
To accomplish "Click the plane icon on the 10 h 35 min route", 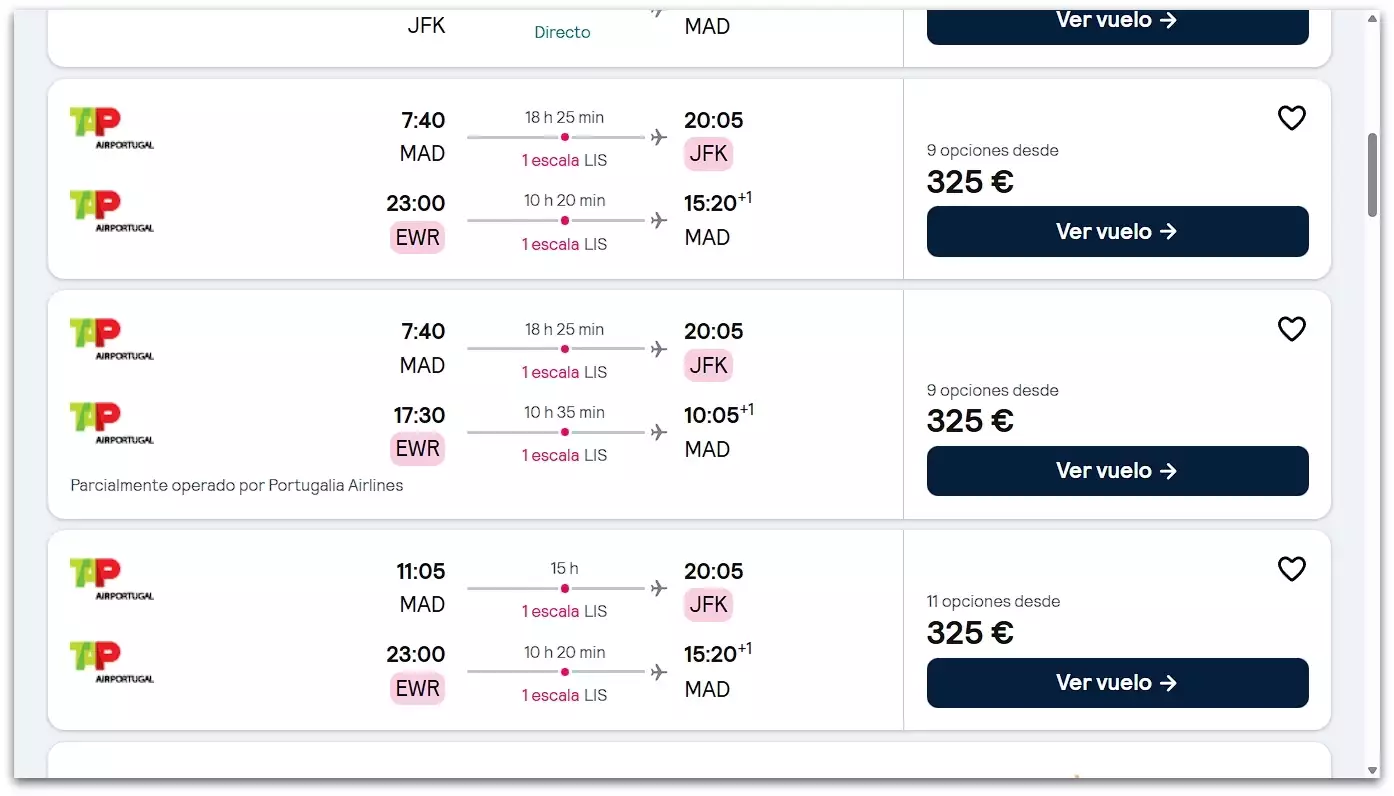I will (658, 432).
